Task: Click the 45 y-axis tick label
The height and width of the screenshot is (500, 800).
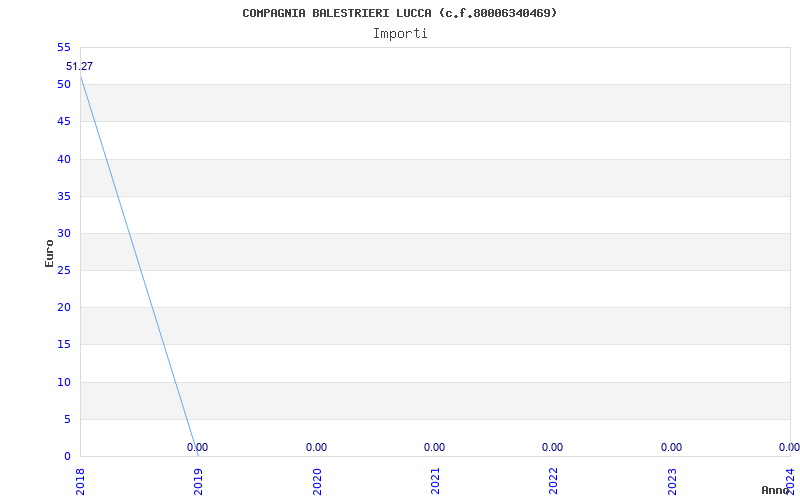Action: pos(64,121)
